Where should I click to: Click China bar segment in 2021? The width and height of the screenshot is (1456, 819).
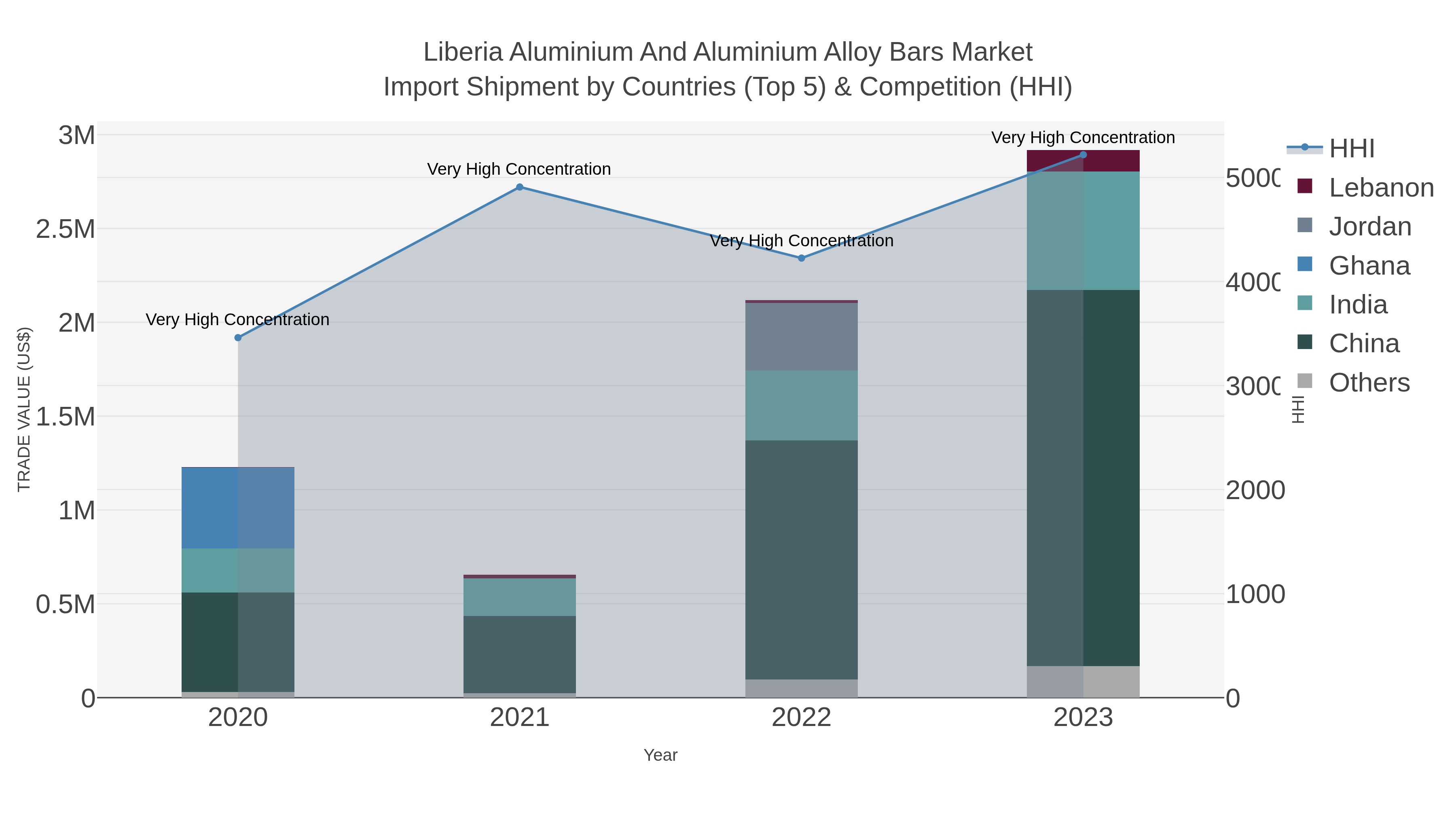click(519, 654)
